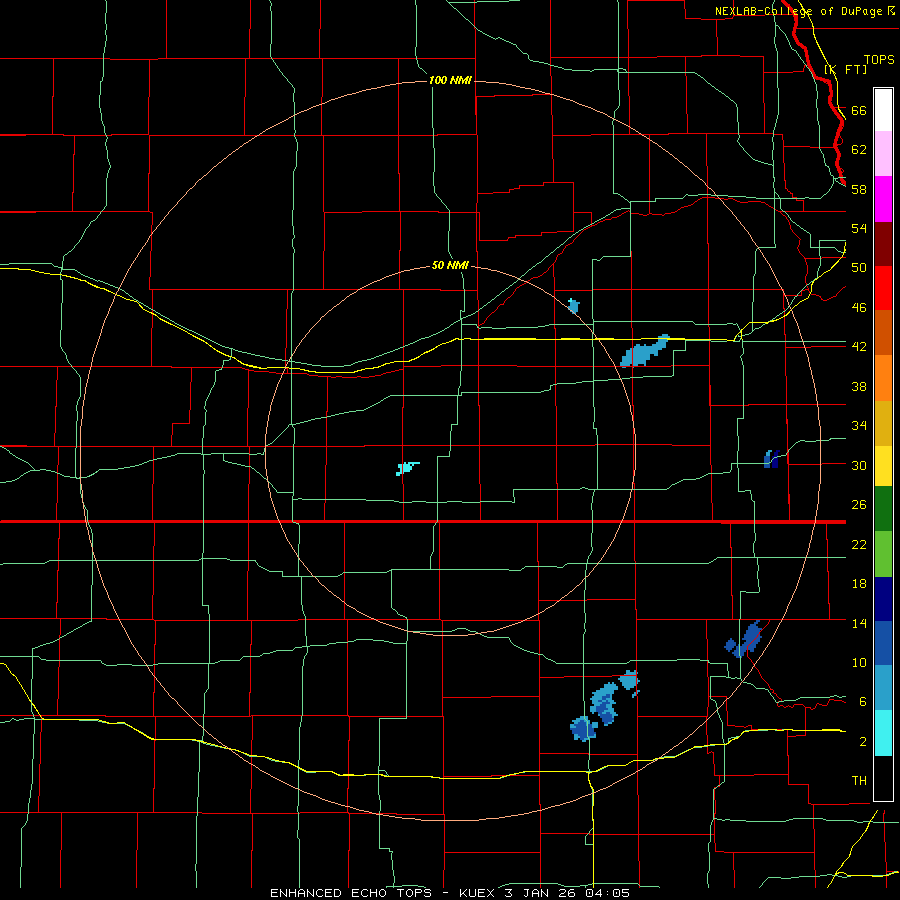Click the "34" legend value
The width and height of the screenshot is (900, 900).
(859, 425)
